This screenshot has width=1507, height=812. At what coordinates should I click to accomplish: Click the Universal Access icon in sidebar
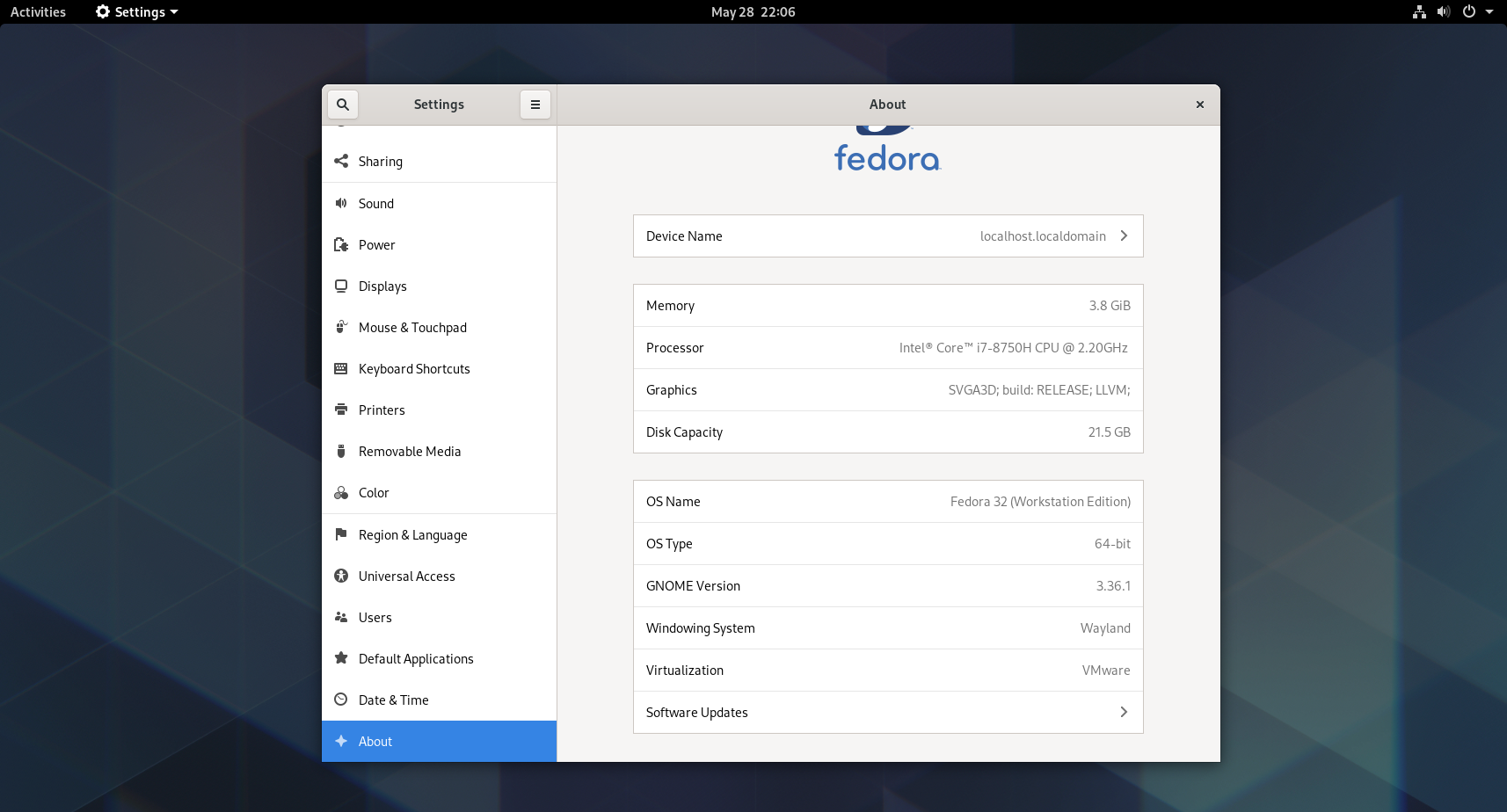click(x=341, y=576)
